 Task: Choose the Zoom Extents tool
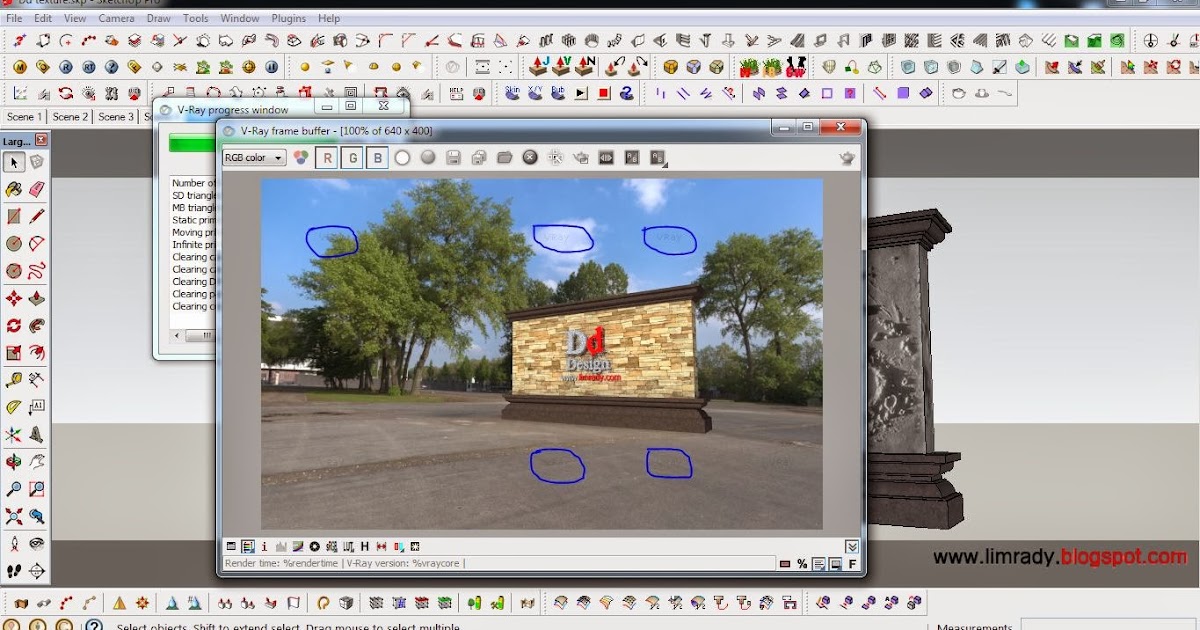tap(14, 516)
